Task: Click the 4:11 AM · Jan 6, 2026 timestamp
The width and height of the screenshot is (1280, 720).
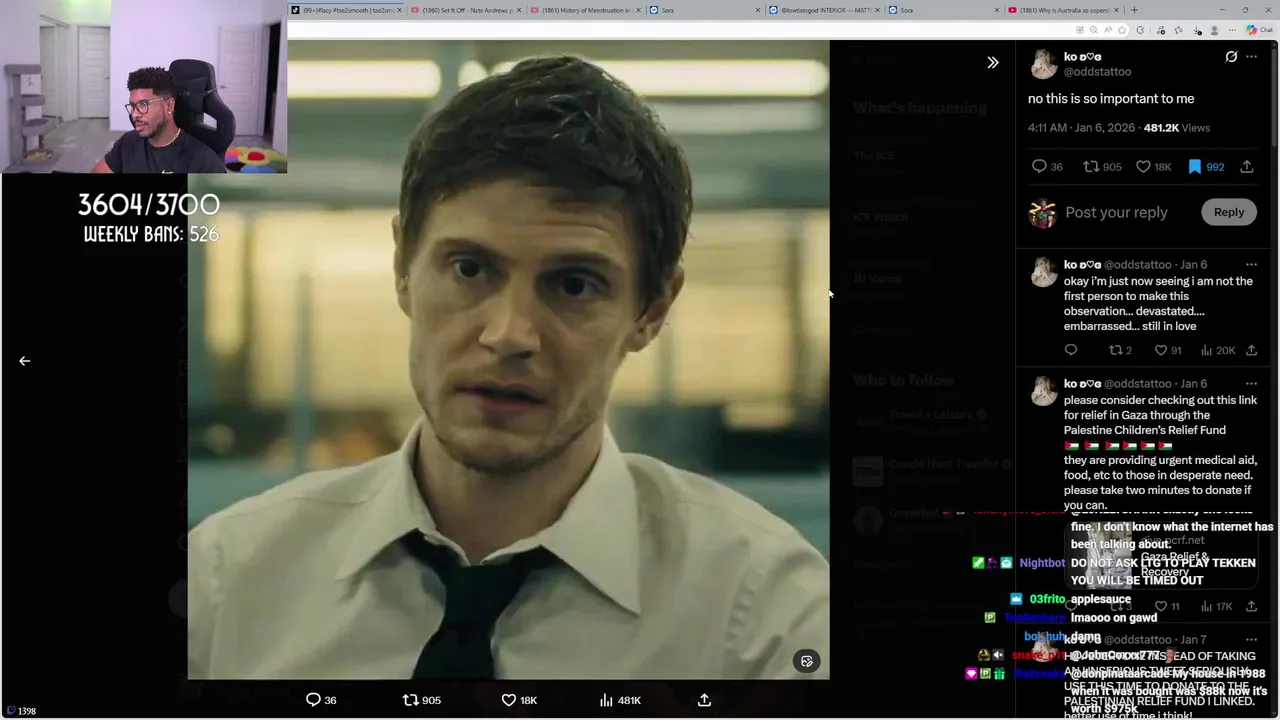Action: [1082, 128]
